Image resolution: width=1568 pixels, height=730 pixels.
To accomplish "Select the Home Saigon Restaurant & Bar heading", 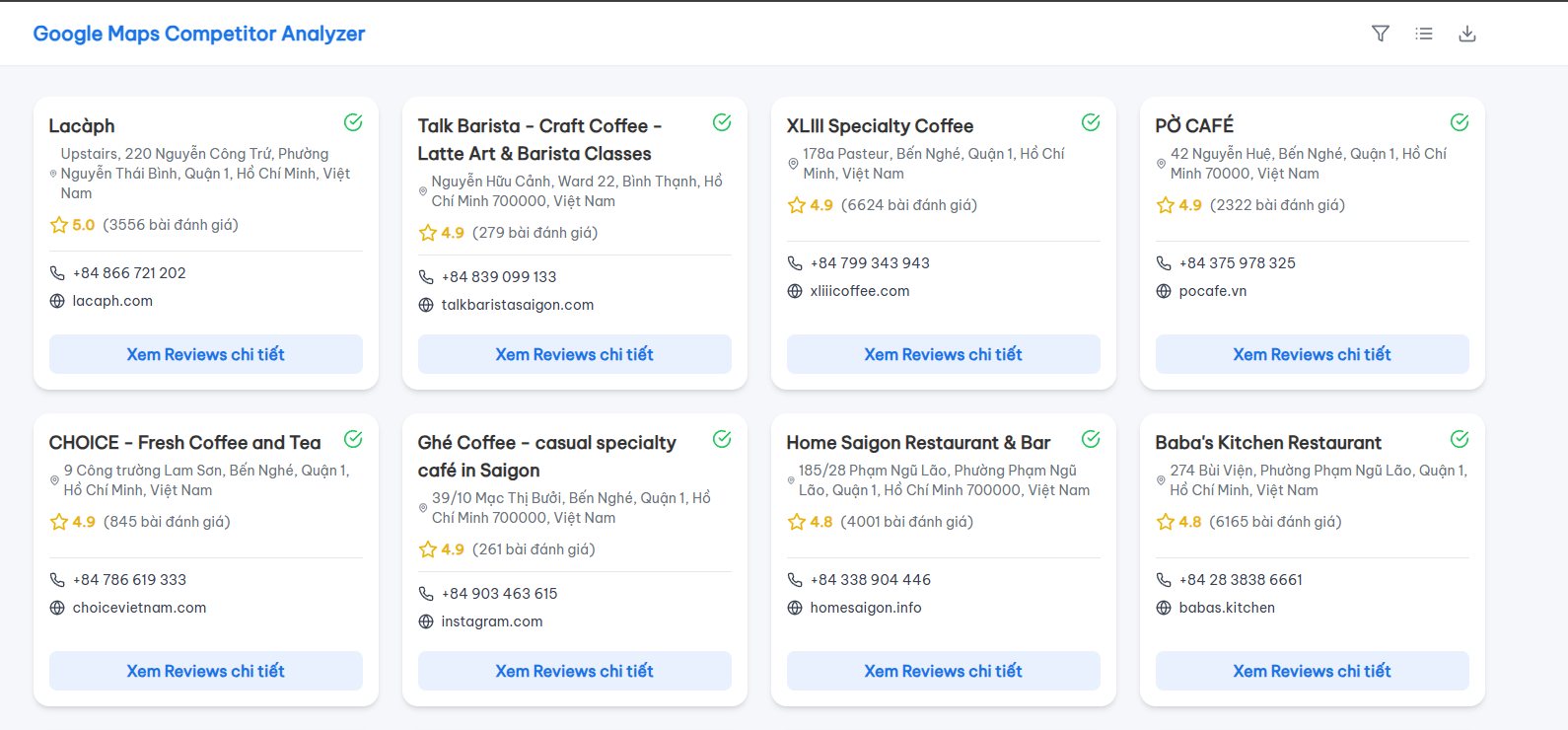I will pyautogui.click(x=918, y=443).
